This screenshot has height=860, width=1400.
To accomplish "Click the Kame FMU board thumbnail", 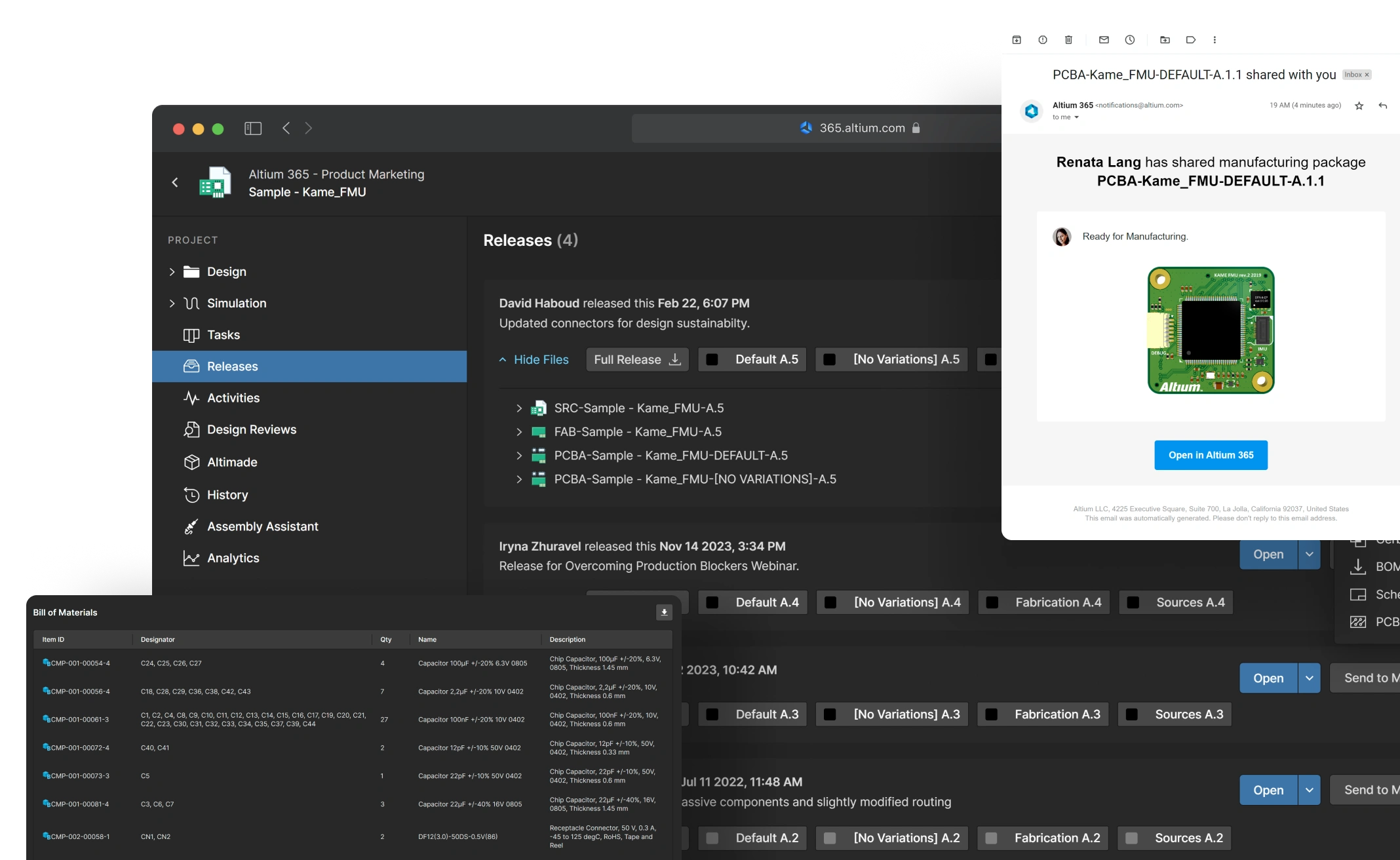I will coord(1211,330).
